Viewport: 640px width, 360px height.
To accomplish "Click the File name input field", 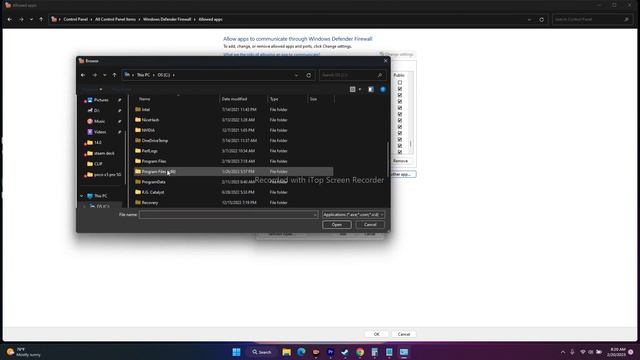I will (228, 215).
